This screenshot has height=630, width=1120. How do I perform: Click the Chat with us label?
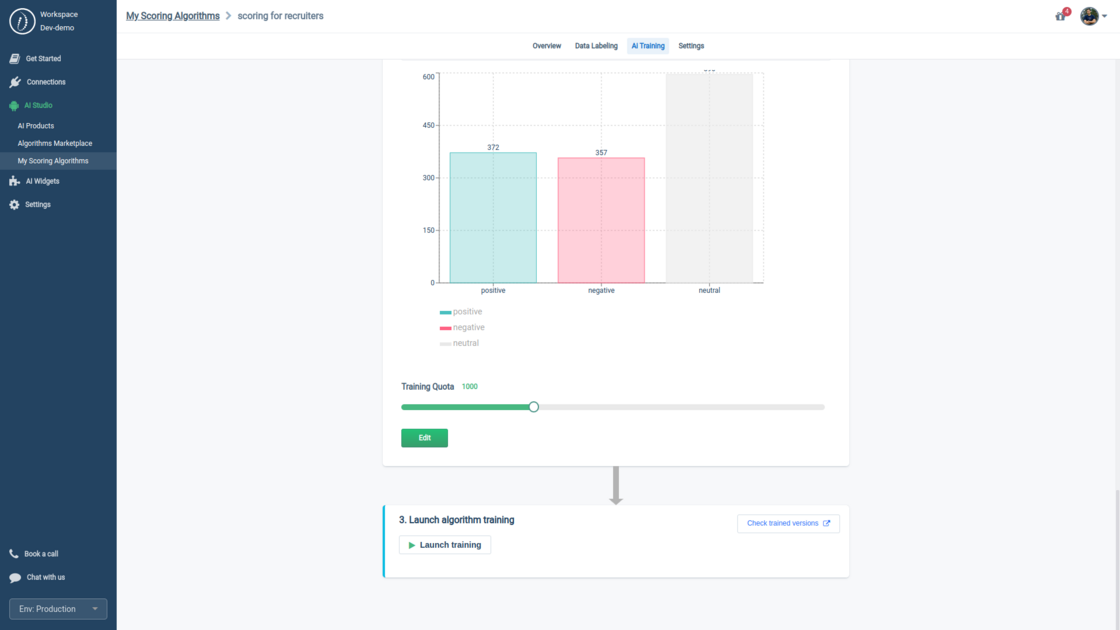pos(46,577)
